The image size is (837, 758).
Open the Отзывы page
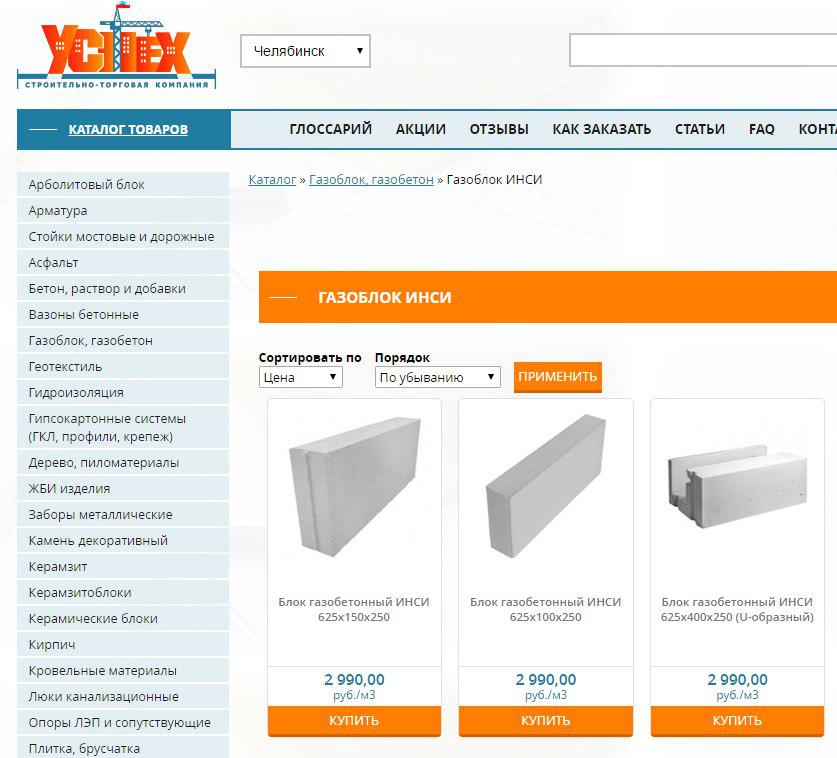tap(499, 129)
